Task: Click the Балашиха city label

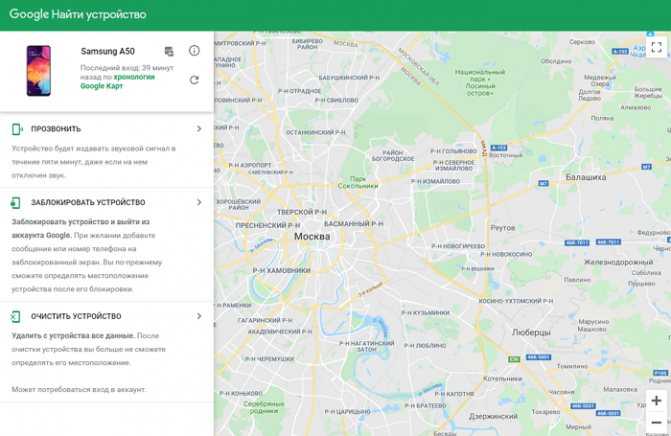Action: 586,177
